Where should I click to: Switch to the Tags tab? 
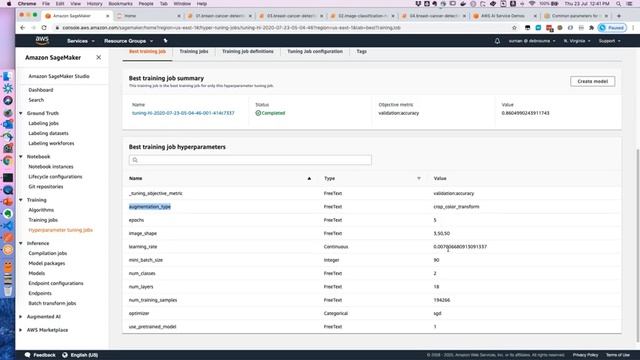pos(362,51)
